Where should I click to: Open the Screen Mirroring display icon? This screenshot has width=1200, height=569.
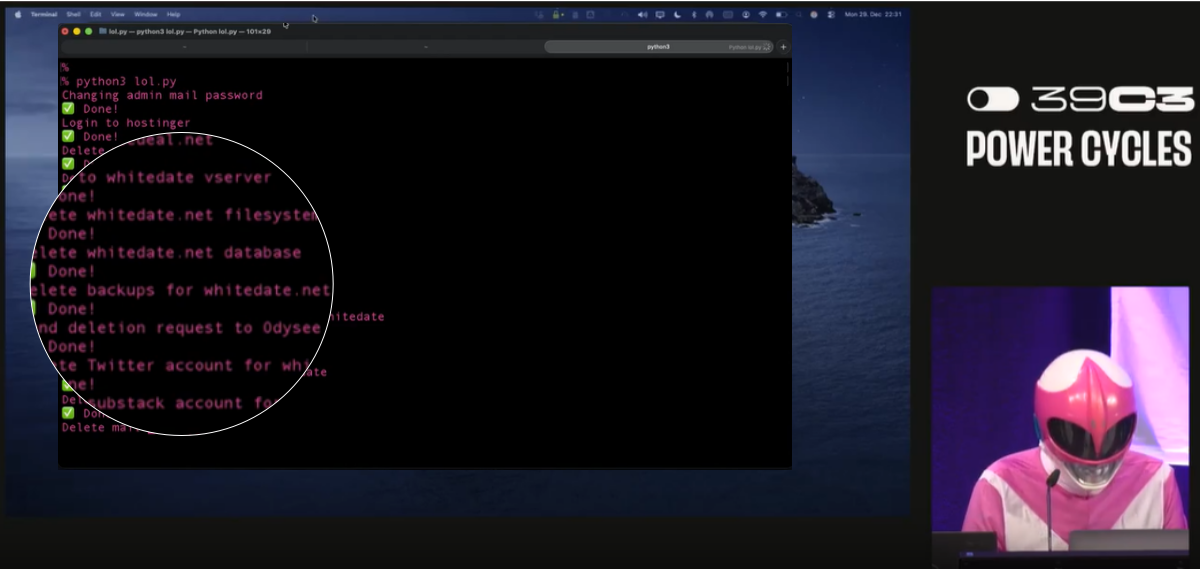coord(660,15)
